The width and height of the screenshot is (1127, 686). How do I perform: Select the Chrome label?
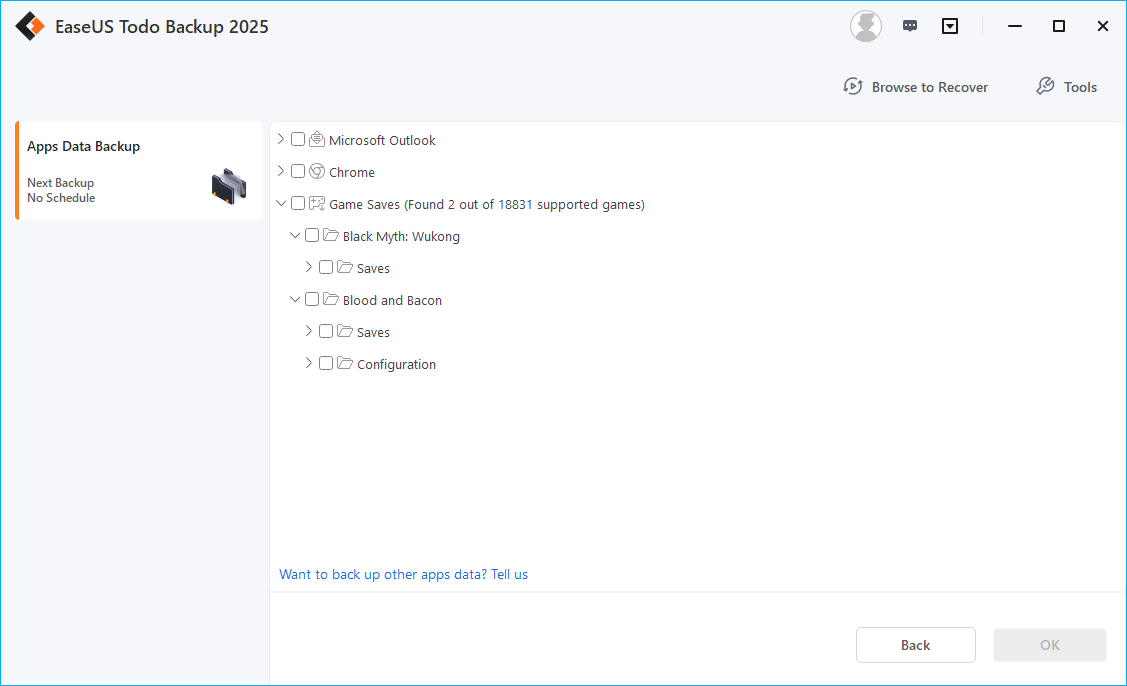click(x=351, y=173)
